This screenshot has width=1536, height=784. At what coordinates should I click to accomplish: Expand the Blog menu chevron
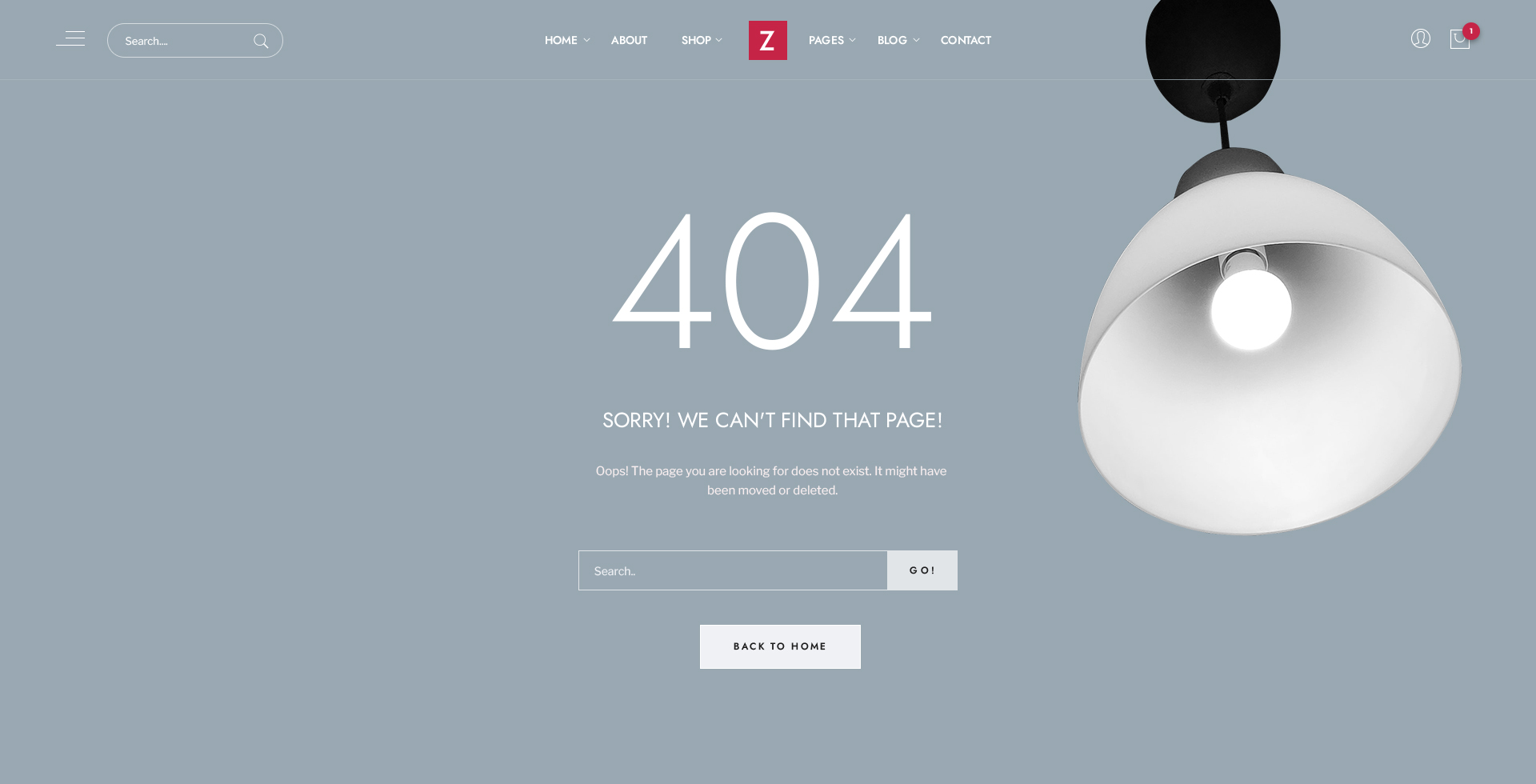916,40
